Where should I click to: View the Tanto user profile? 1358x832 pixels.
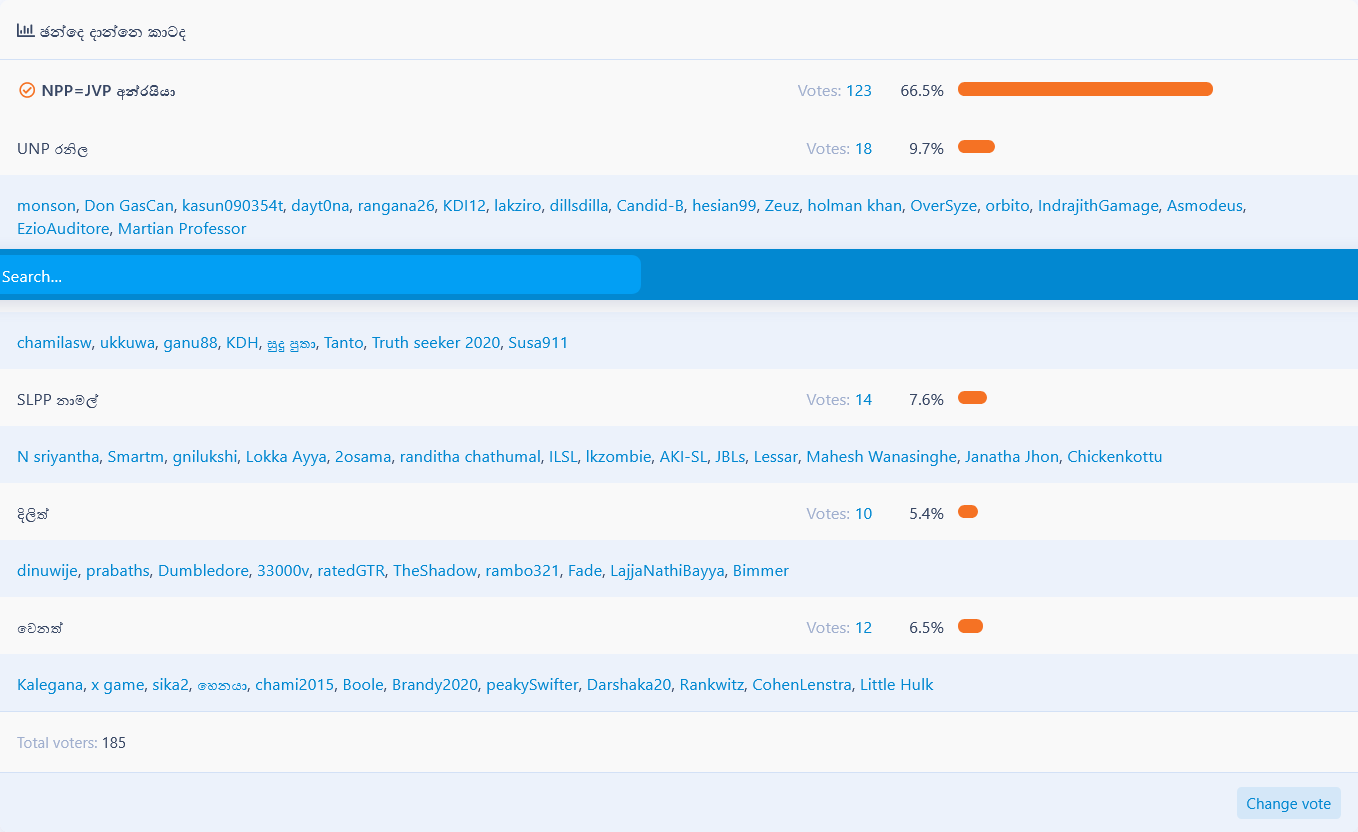coord(344,343)
